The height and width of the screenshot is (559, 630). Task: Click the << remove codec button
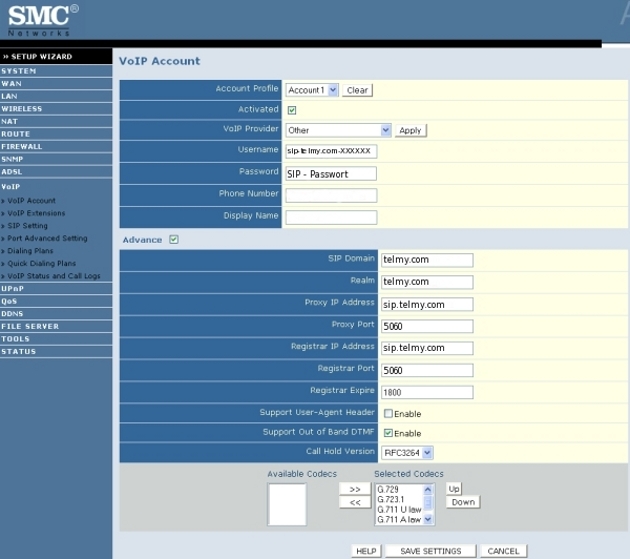pyautogui.click(x=355, y=502)
